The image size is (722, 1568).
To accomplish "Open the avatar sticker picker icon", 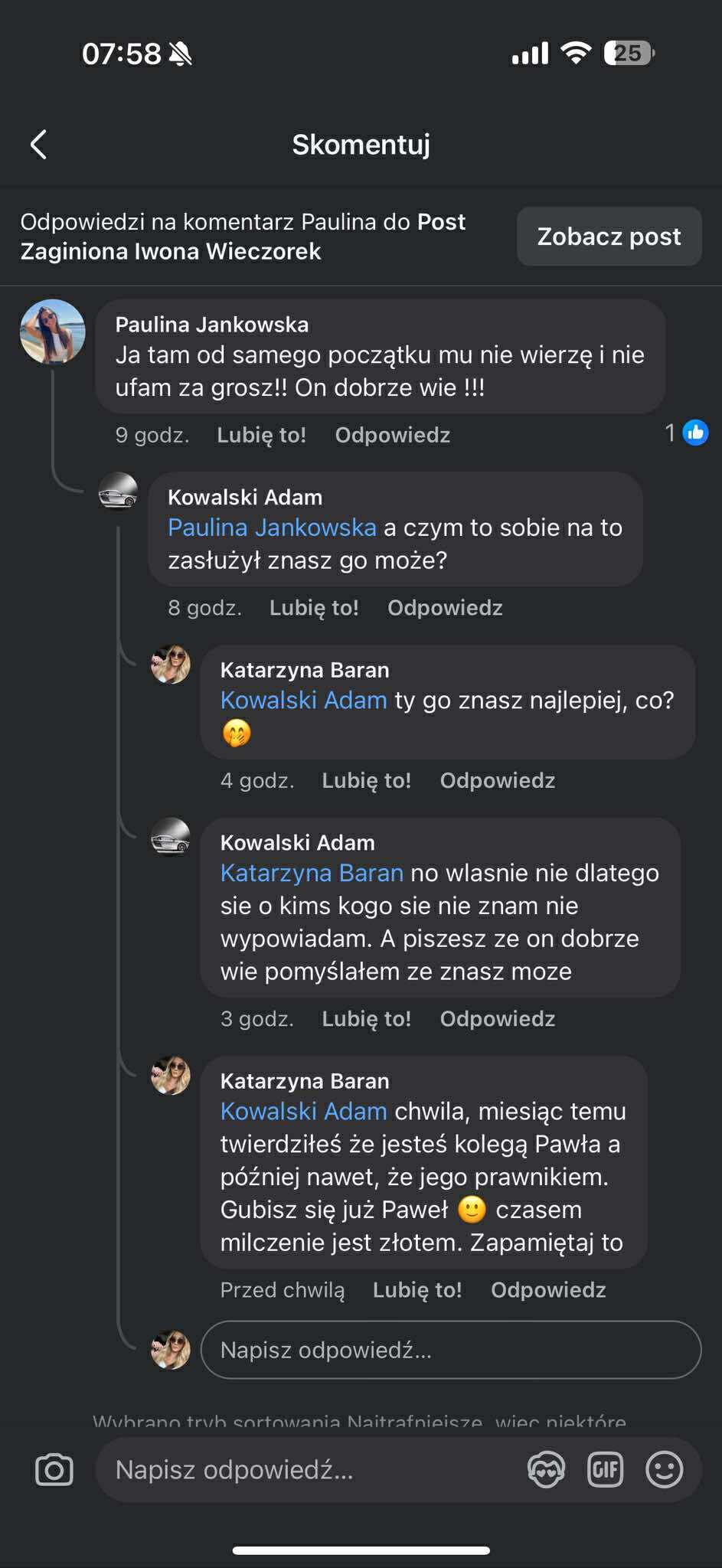I will [x=546, y=1469].
